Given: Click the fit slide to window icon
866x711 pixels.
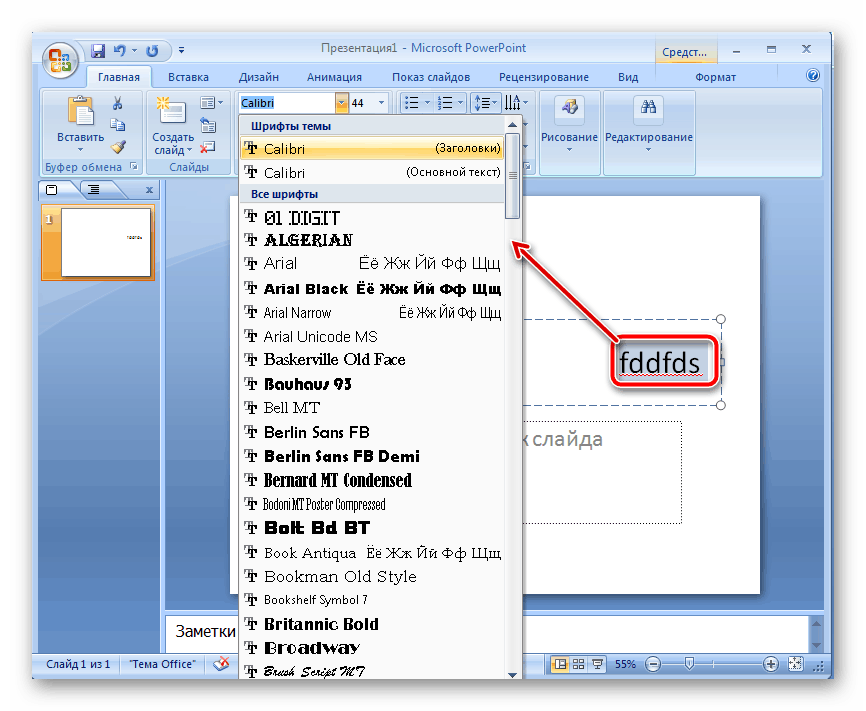Looking at the screenshot, I should [x=795, y=664].
